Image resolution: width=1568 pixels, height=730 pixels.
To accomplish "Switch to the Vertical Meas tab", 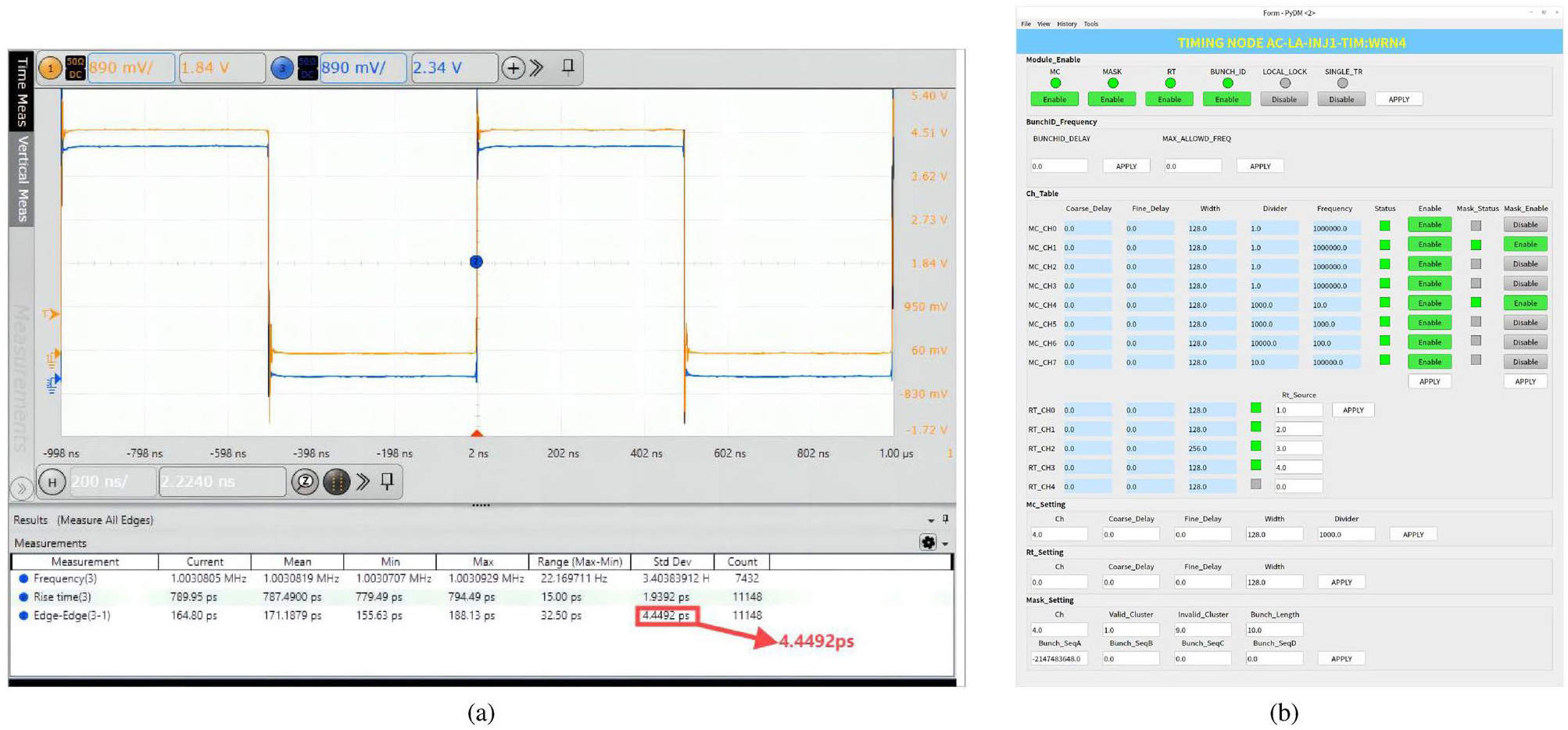I will [22, 179].
